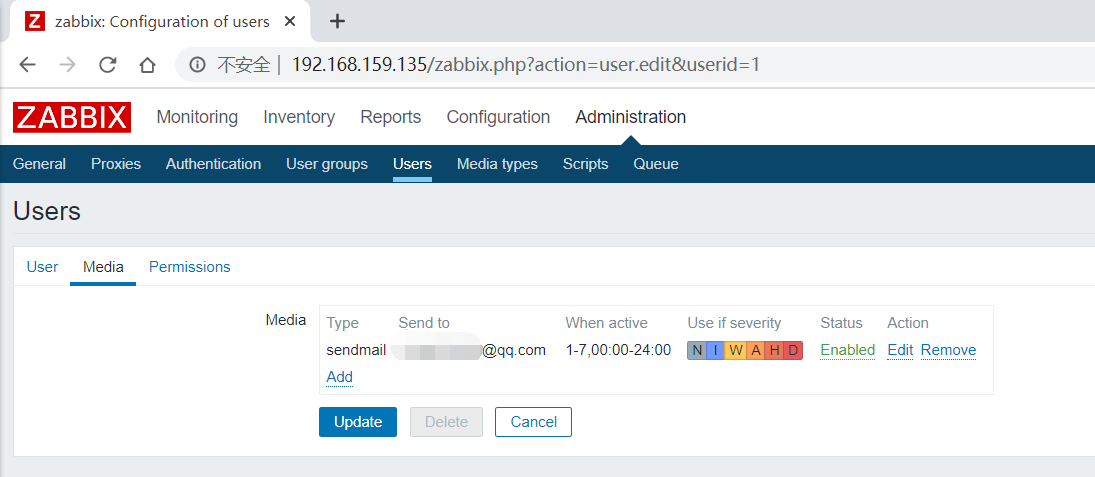Click the 1-7,00:00-24:00 active period
This screenshot has width=1095, height=477.
point(618,350)
